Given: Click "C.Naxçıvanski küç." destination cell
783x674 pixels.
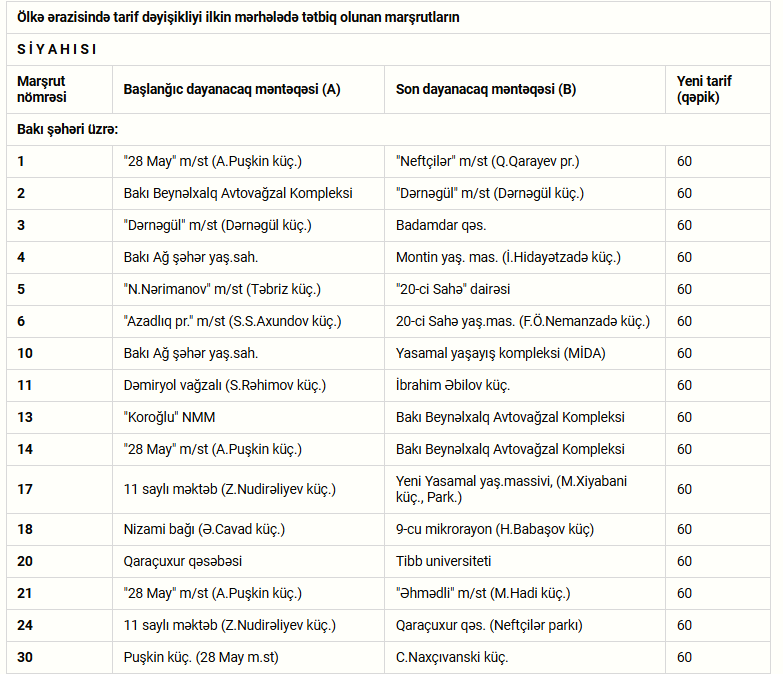Looking at the screenshot, I should pyautogui.click(x=525, y=657).
